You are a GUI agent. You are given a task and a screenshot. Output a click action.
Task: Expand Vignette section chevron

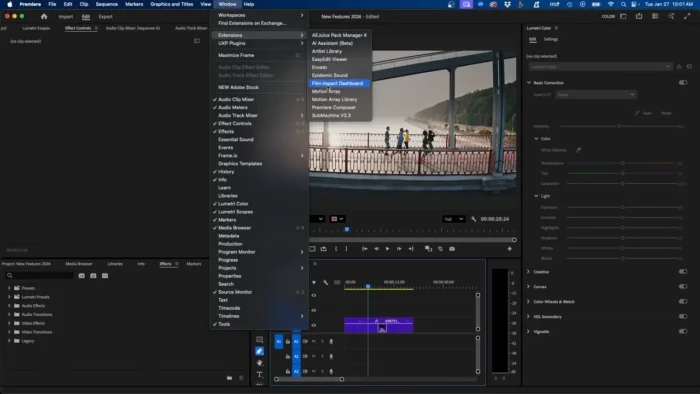point(529,332)
